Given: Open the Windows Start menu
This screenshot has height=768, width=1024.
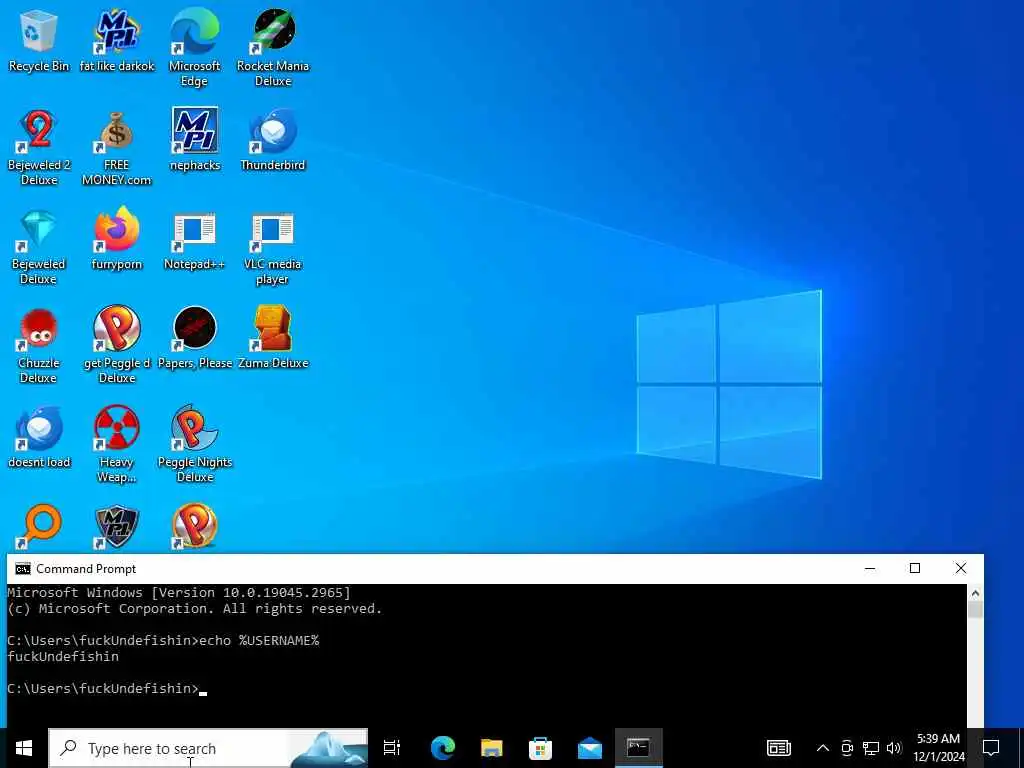Looking at the screenshot, I should [24, 748].
